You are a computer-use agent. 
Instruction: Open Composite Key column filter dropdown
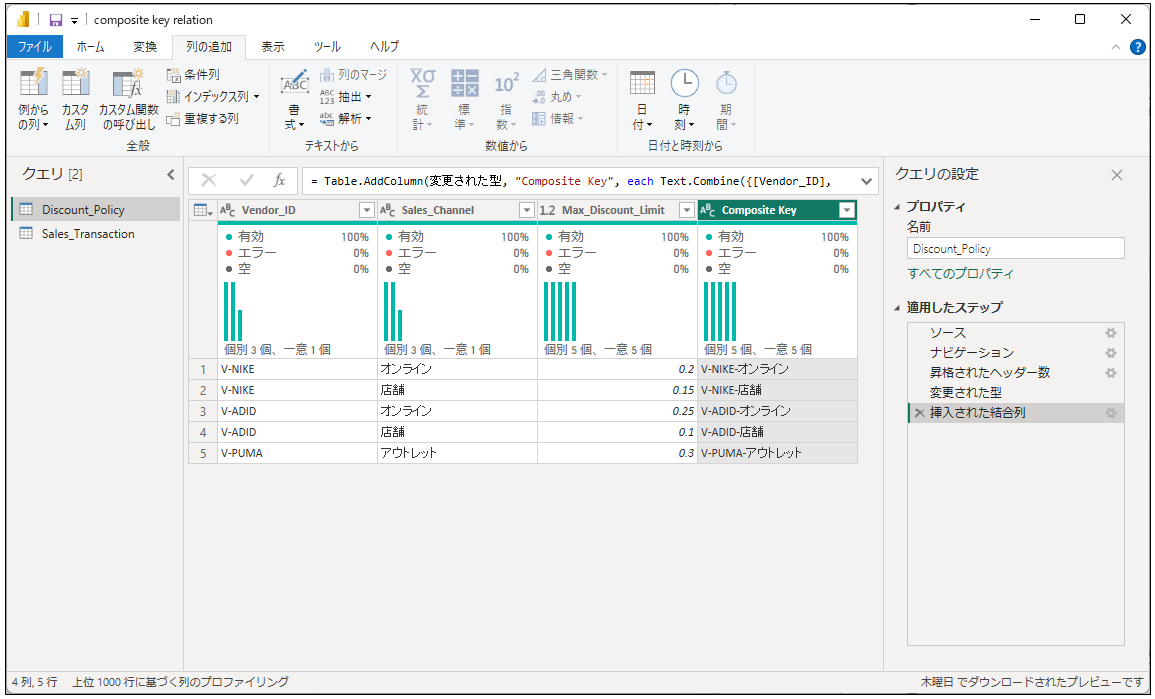pos(846,210)
